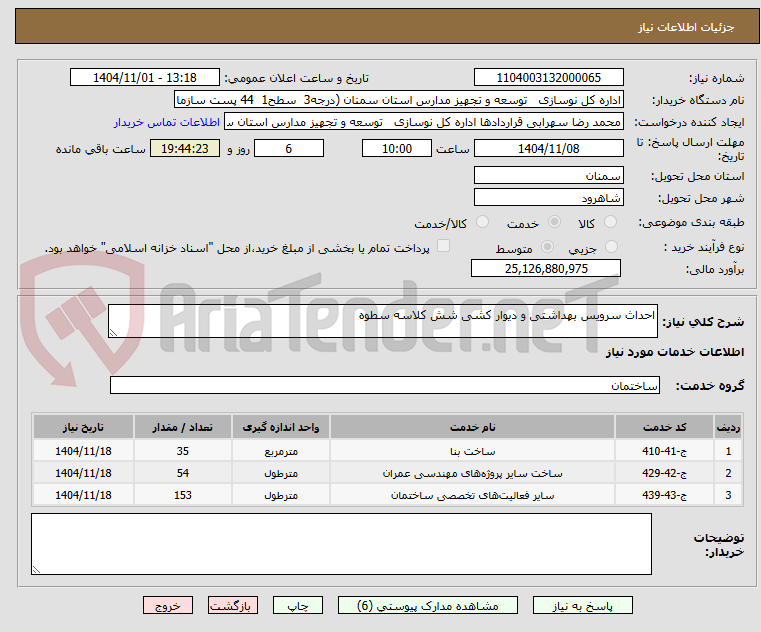Click the متر طول unit in row 2
This screenshot has height=632, width=761.
(281, 473)
